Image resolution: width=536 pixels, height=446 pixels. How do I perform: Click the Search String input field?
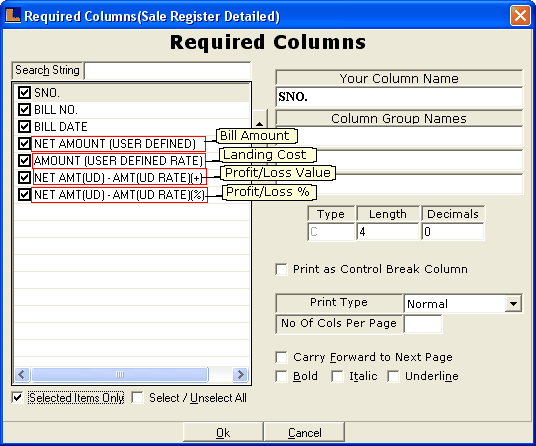coord(168,70)
